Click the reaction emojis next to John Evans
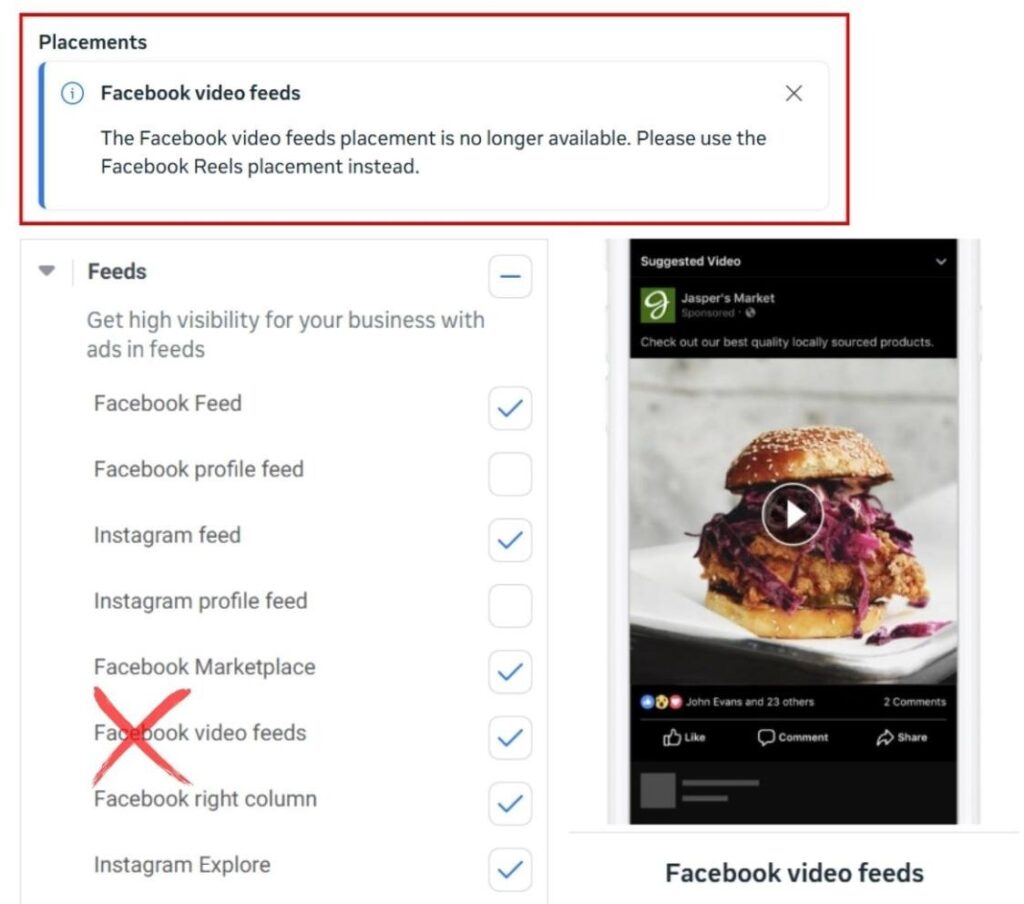This screenshot has width=1024, height=904. click(661, 702)
